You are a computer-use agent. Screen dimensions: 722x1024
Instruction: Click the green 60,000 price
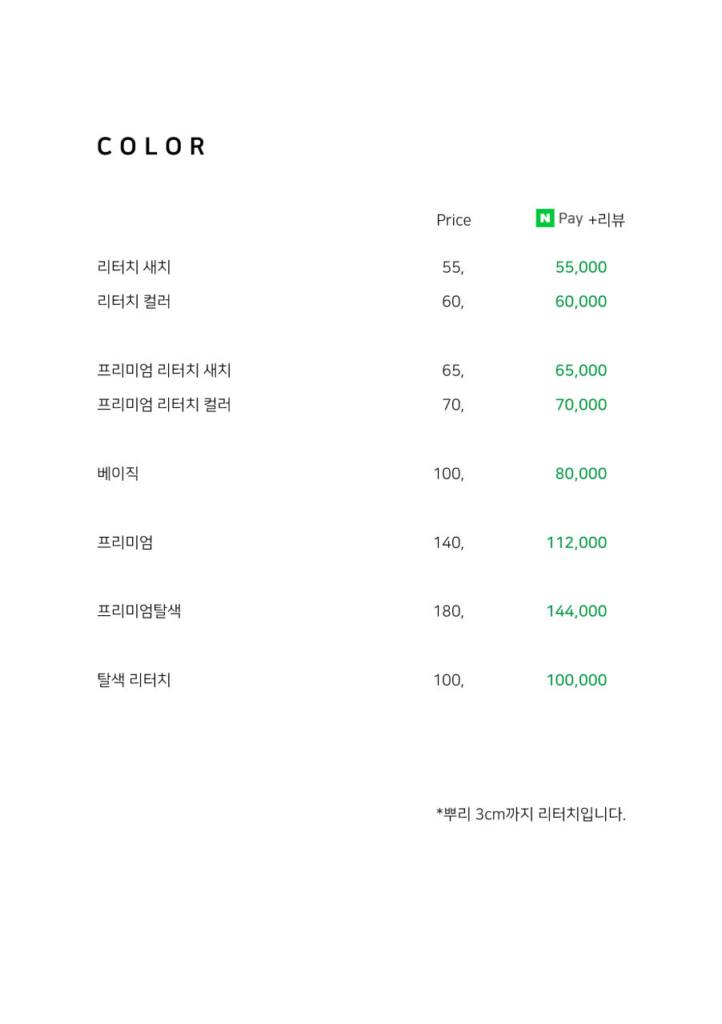click(581, 302)
